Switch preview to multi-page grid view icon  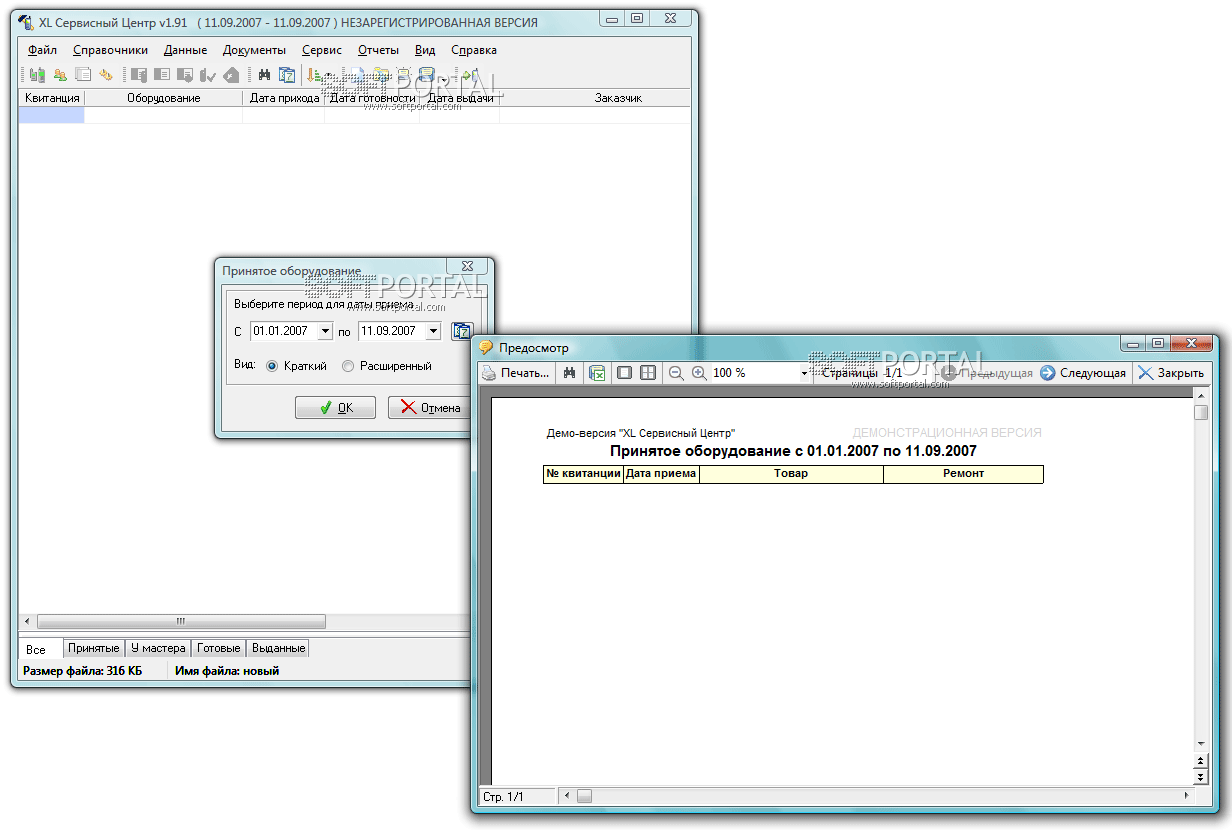[x=648, y=373]
